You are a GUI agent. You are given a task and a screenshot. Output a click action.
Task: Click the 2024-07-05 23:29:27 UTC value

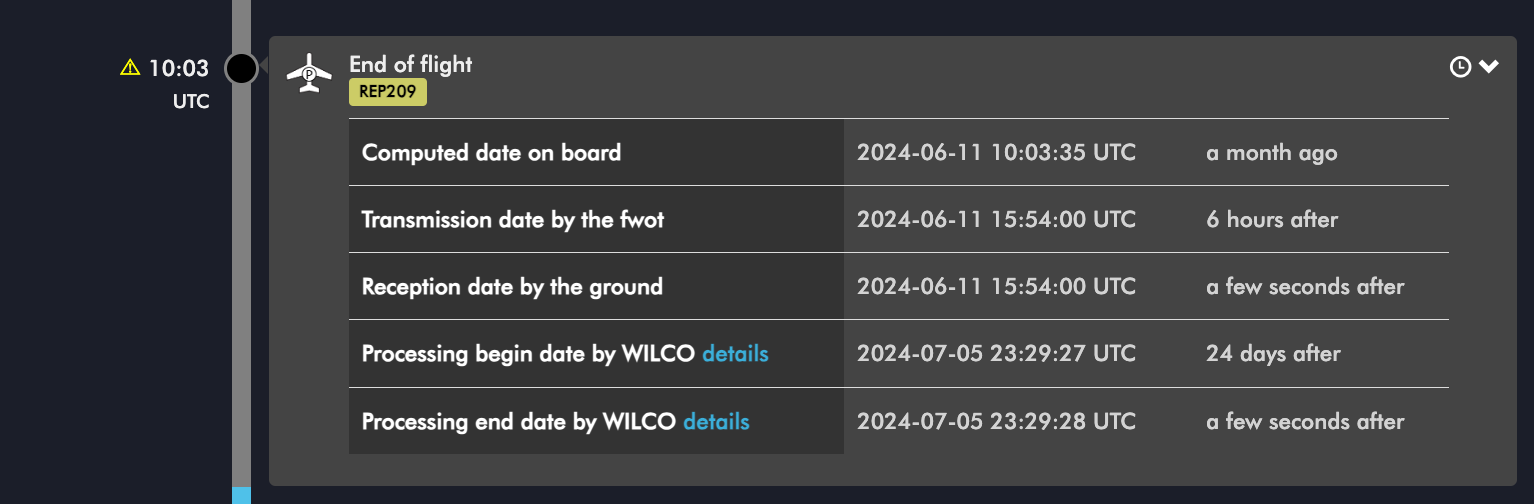point(996,353)
